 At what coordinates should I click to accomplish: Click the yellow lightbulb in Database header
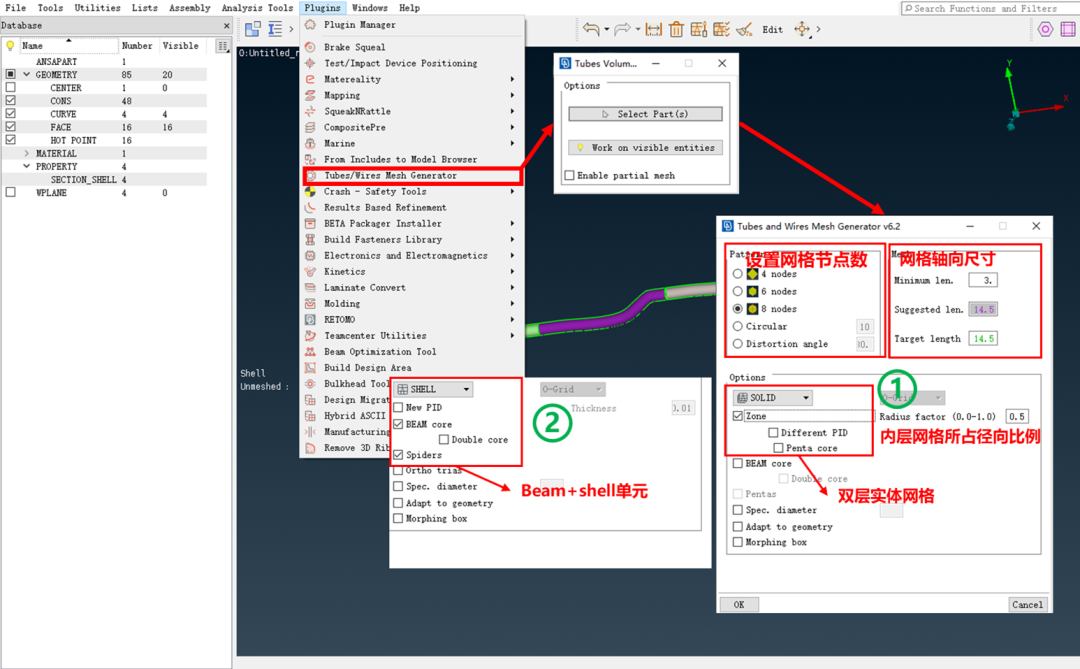point(10,46)
